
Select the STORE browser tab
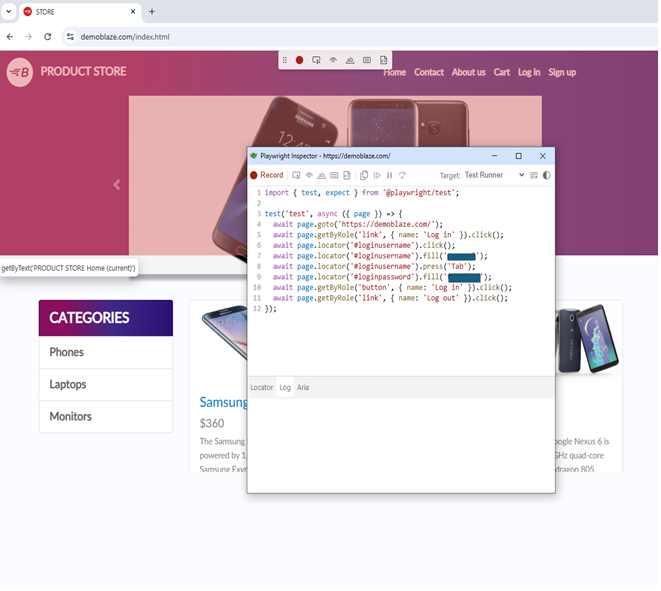[x=80, y=11]
